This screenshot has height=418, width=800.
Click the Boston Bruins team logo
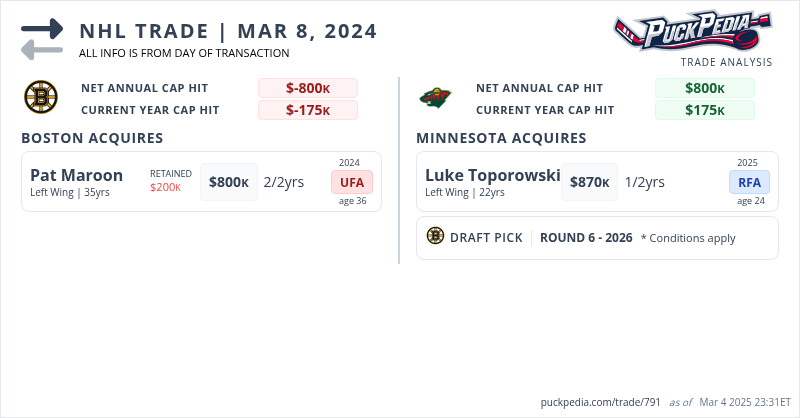[42, 98]
